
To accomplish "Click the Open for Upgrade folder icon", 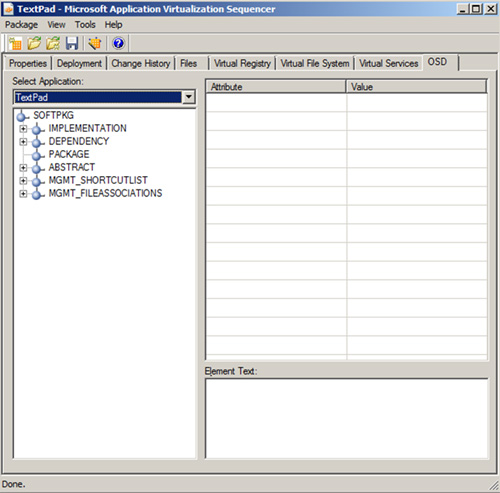I will click(53, 43).
